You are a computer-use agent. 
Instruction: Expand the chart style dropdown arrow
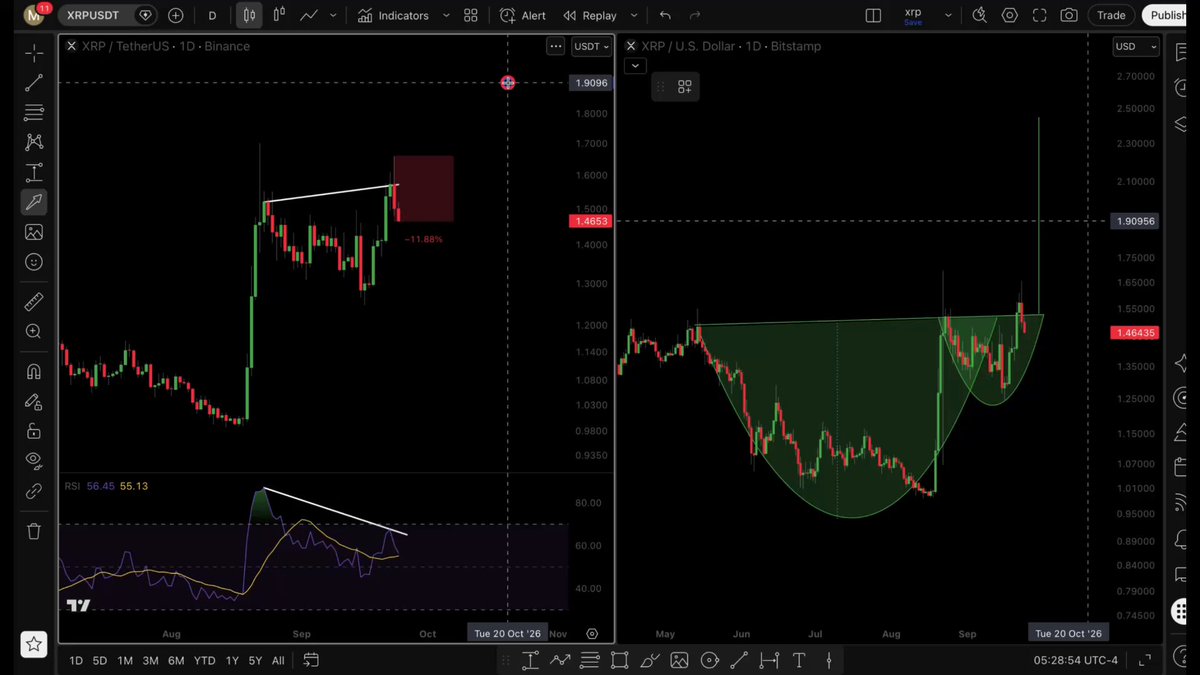click(x=333, y=15)
